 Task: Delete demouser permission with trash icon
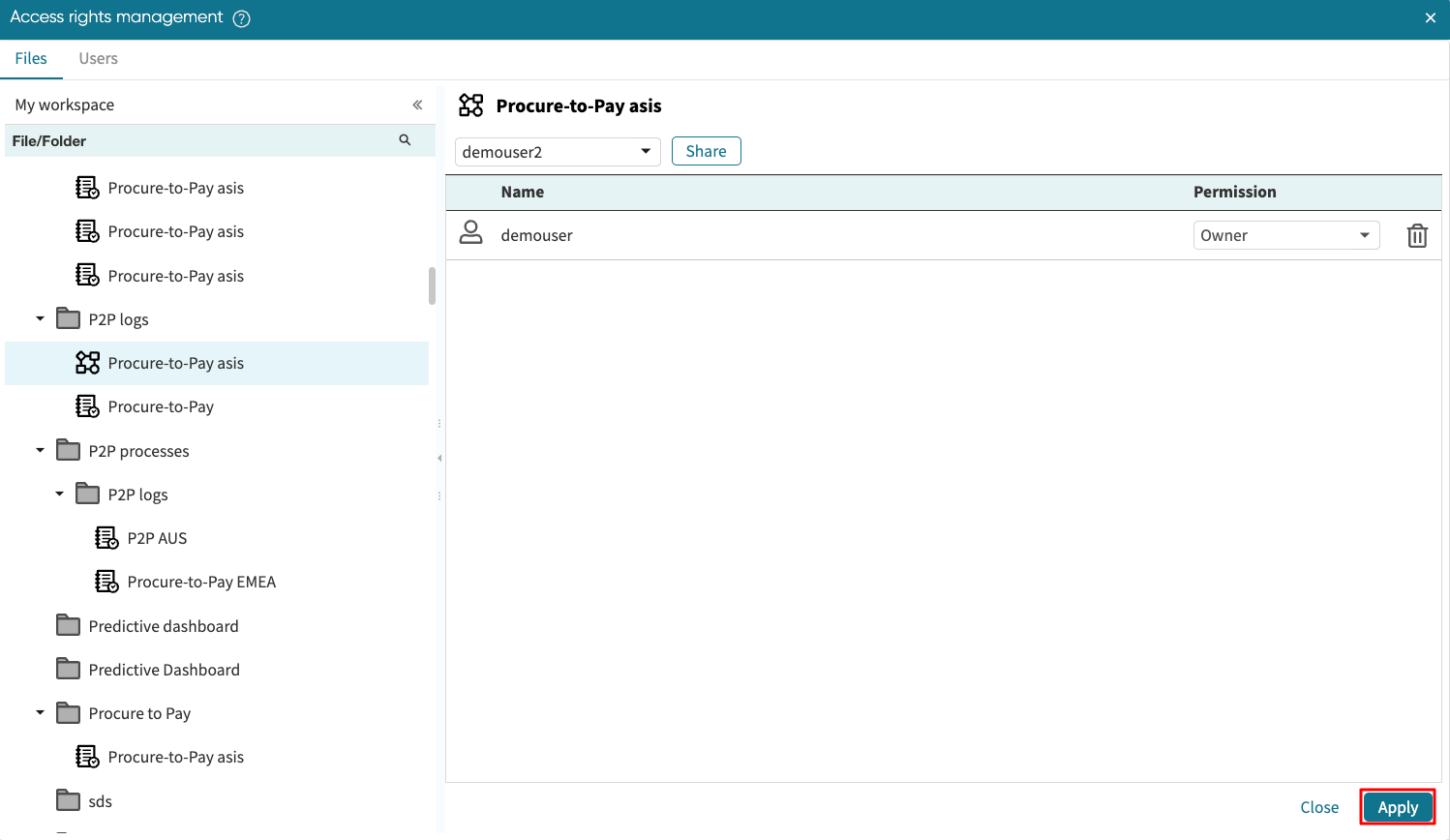1416,235
